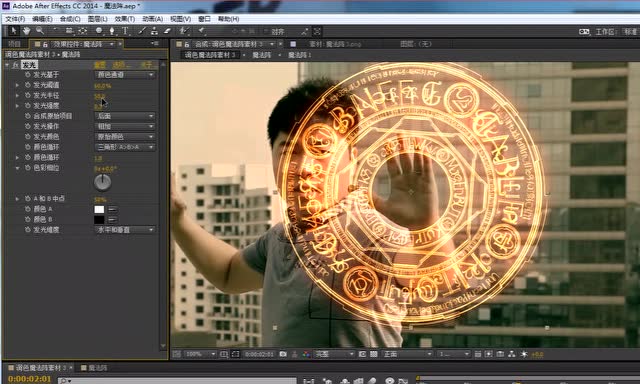Viewport: 640px width, 384px height.
Task: Open the 发光颜色 dropdown
Action: pyautogui.click(x=125, y=137)
